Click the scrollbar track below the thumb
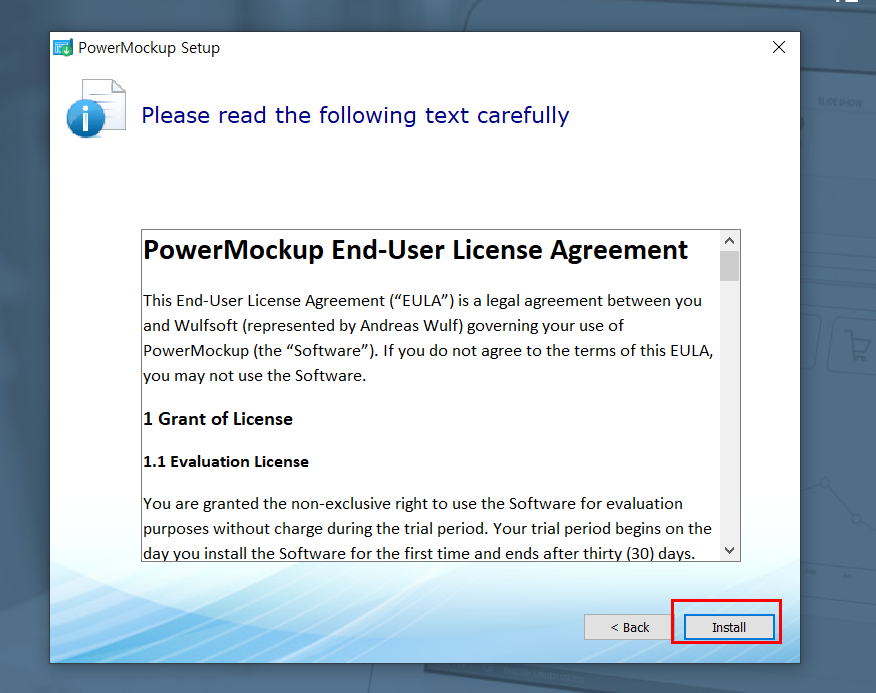Image resolution: width=876 pixels, height=693 pixels. pyautogui.click(x=729, y=411)
